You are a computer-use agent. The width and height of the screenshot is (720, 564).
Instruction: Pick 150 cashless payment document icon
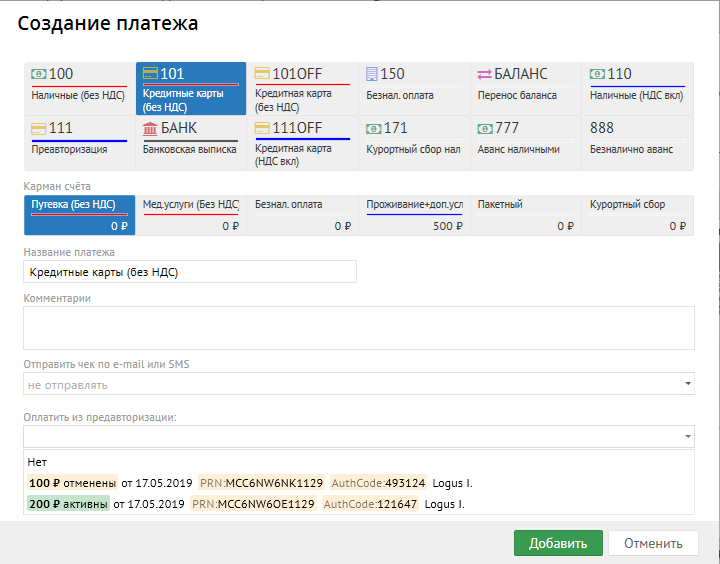click(372, 74)
